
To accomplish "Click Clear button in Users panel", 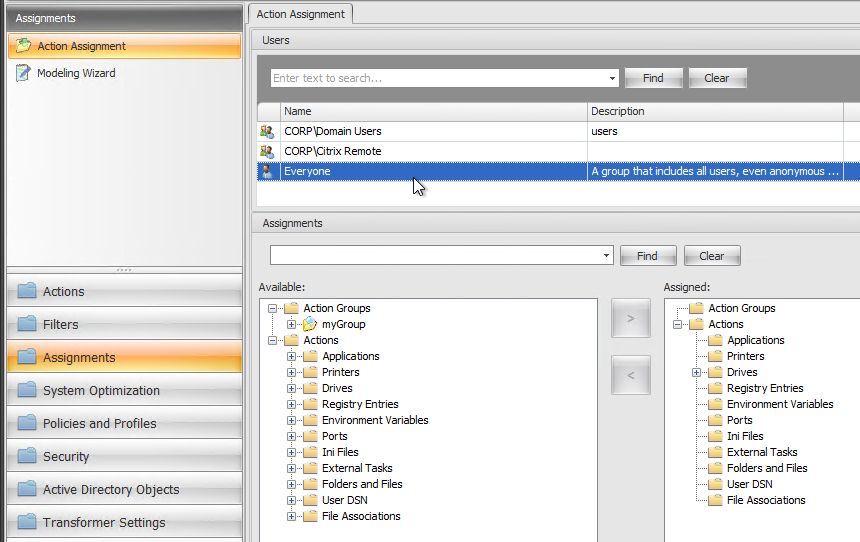I will click(x=717, y=78).
